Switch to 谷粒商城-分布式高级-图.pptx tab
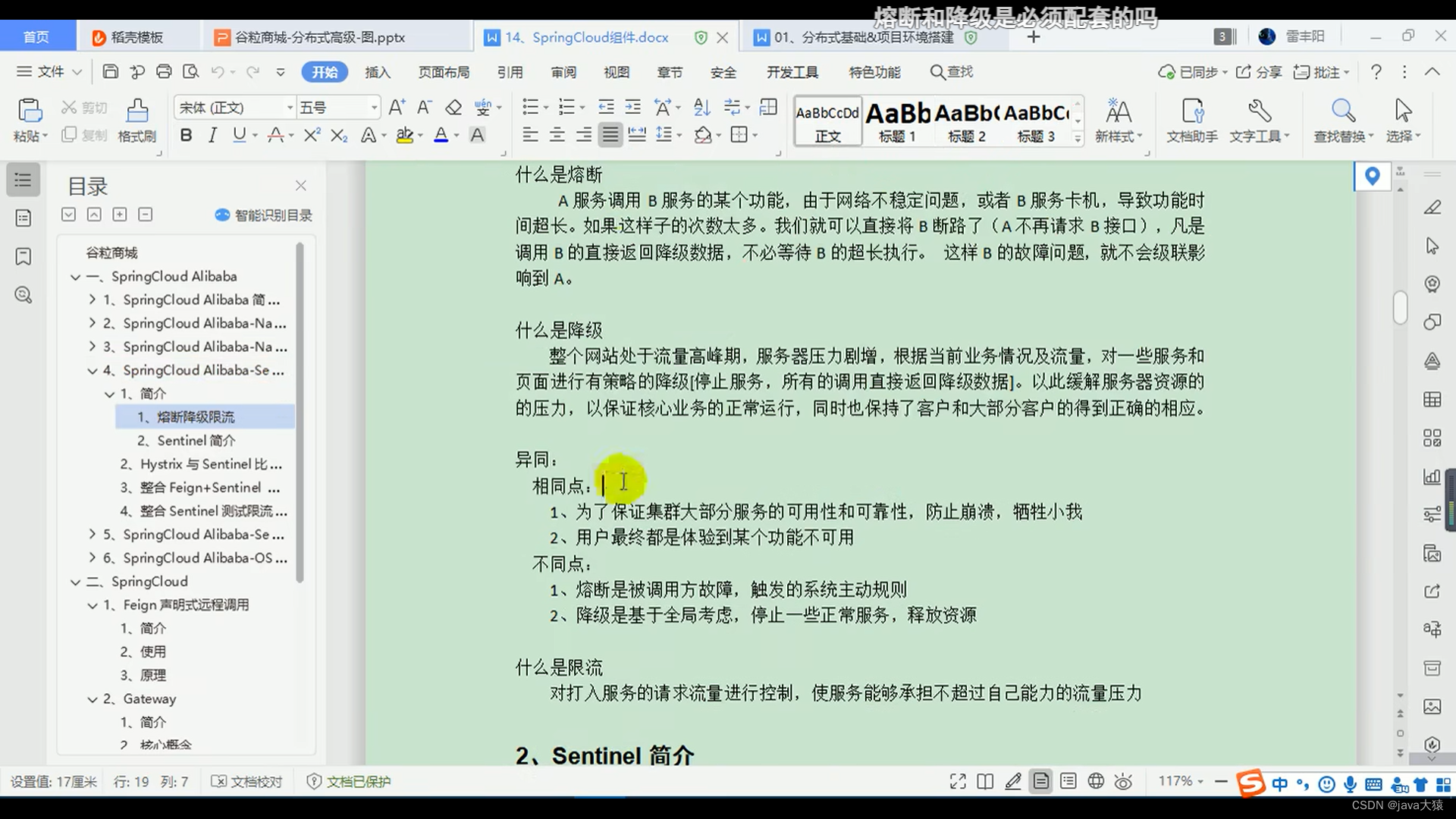This screenshot has width=1456, height=819. pyautogui.click(x=318, y=37)
